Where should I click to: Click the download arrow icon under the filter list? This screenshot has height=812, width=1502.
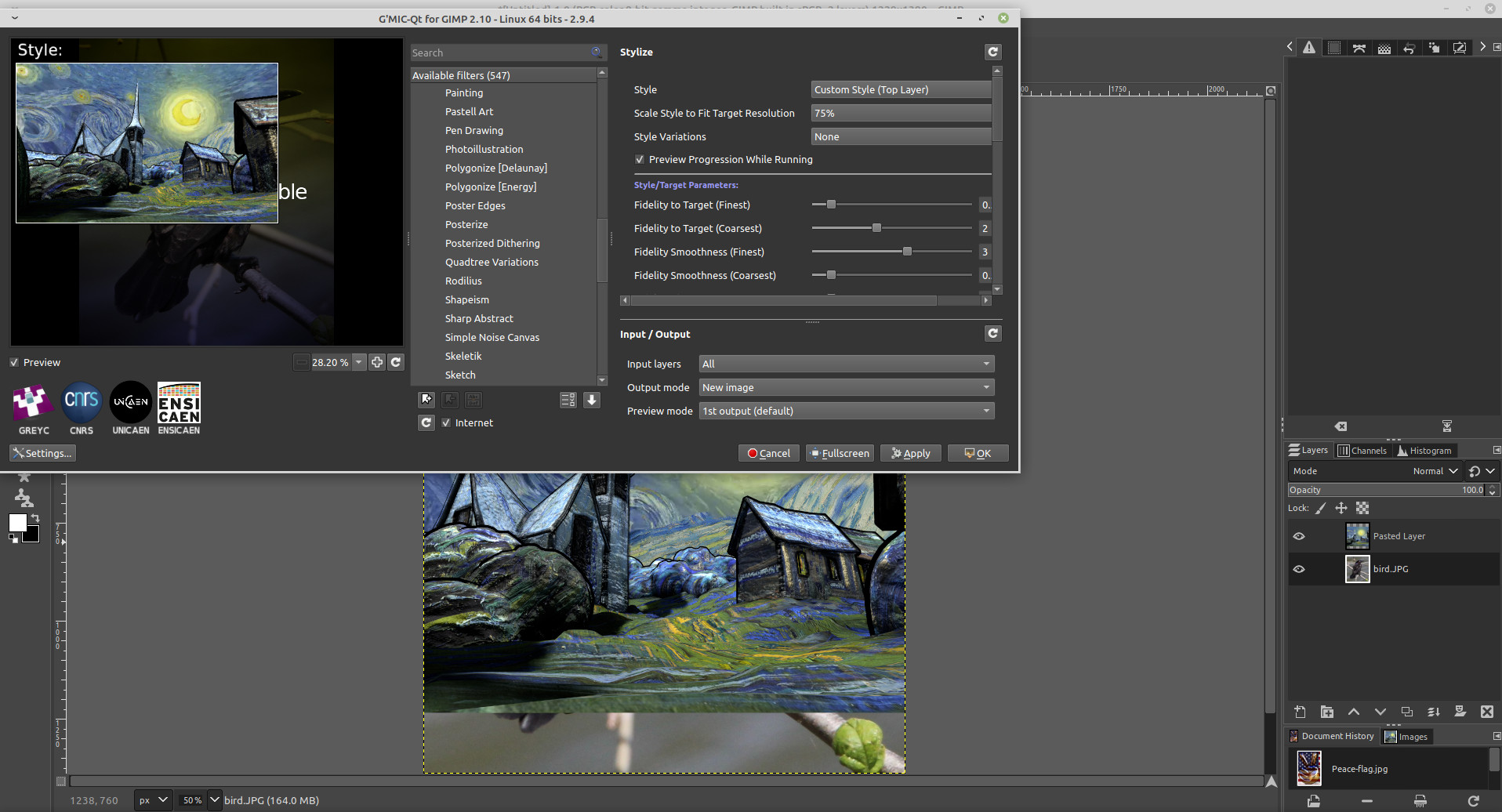point(592,400)
